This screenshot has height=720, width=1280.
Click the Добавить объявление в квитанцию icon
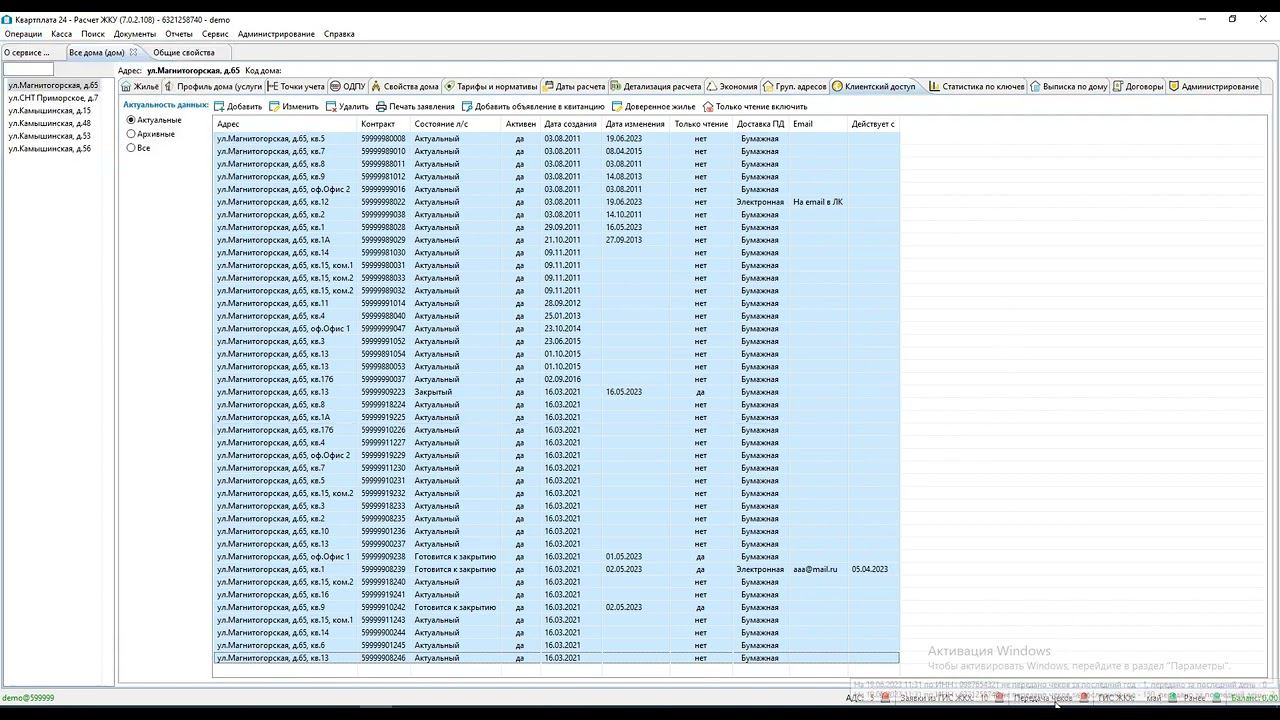(x=467, y=106)
